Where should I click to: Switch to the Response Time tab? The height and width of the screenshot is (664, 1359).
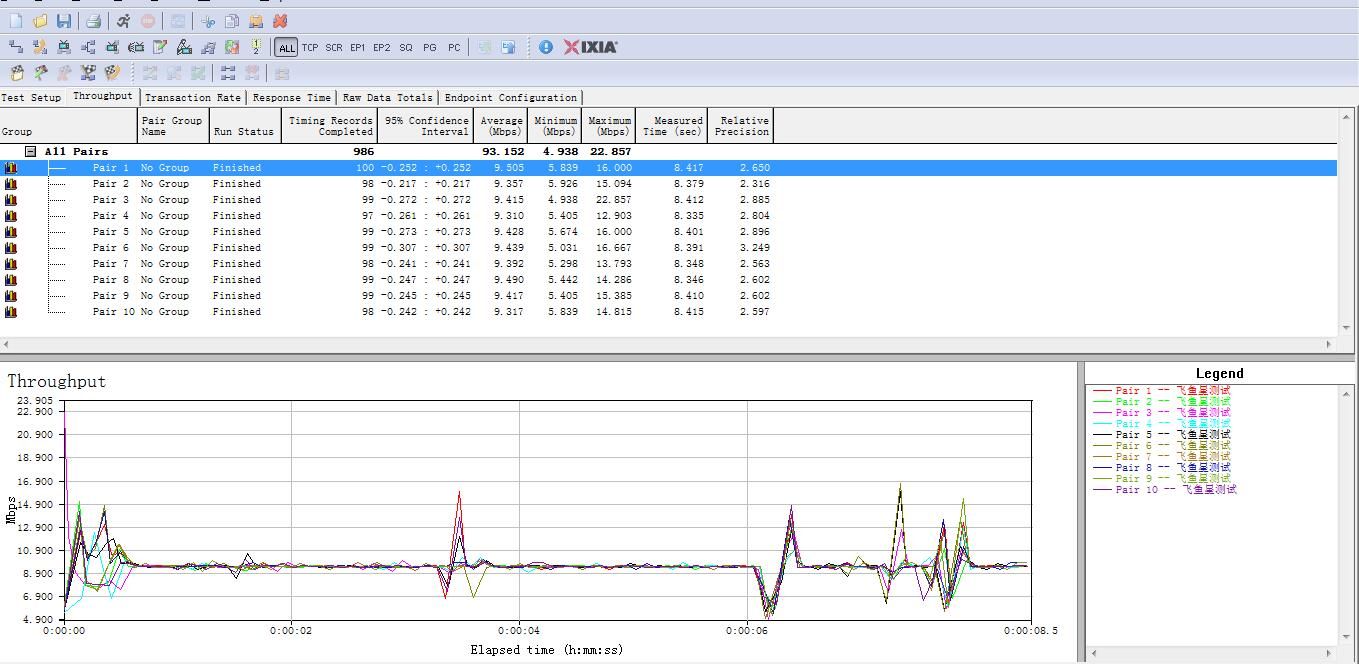[x=291, y=98]
